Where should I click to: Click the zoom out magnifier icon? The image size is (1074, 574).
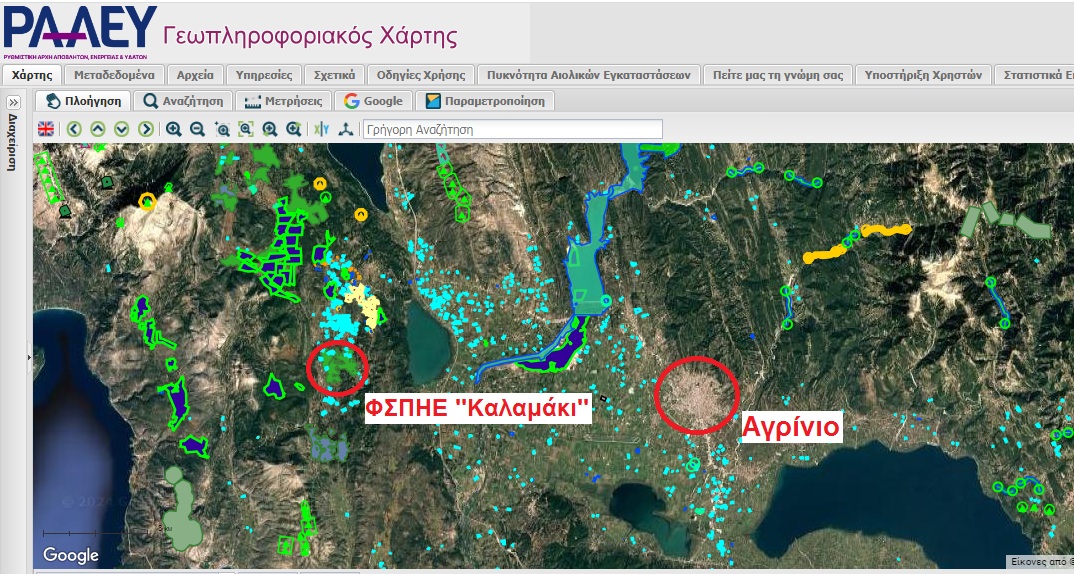[x=198, y=129]
